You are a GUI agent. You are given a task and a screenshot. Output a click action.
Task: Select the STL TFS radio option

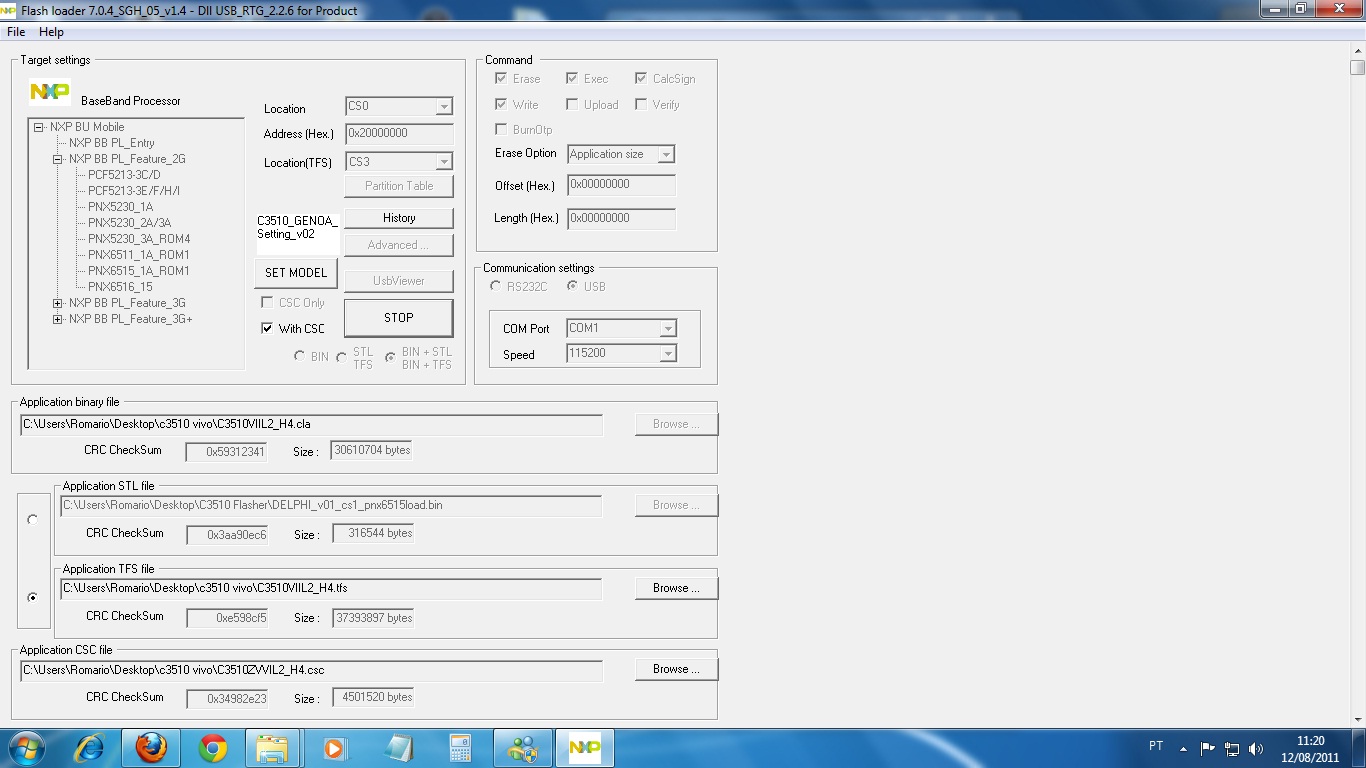click(x=341, y=357)
